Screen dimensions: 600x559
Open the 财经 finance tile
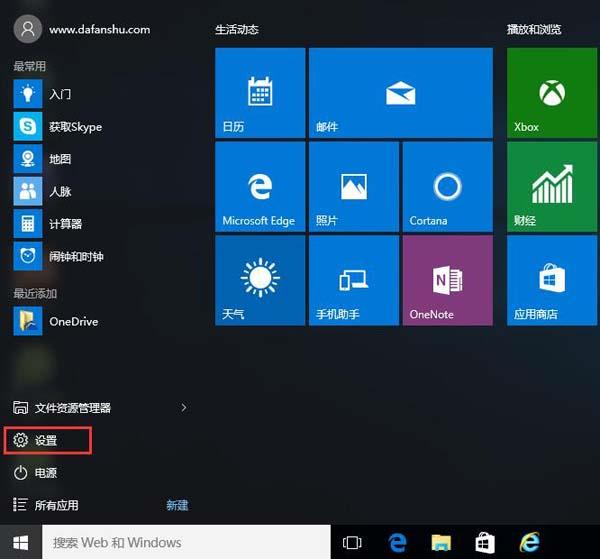(x=552, y=187)
